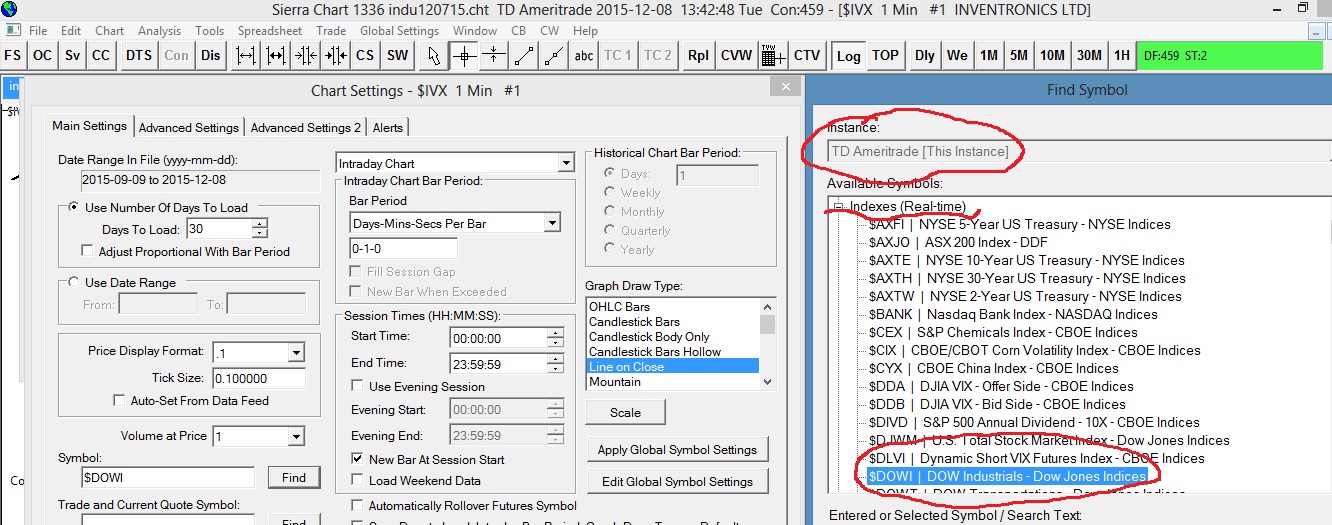Click the Days To Load spinner arrows
Screen dimensions: 1332x525
tap(260, 229)
